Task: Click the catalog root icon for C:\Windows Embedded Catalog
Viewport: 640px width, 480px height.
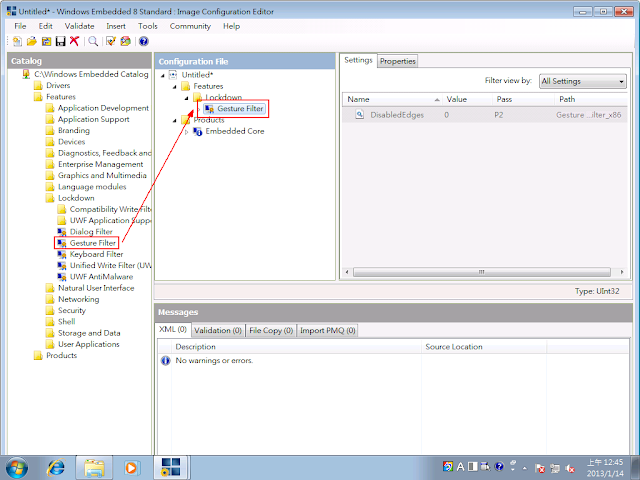Action: (x=27, y=74)
